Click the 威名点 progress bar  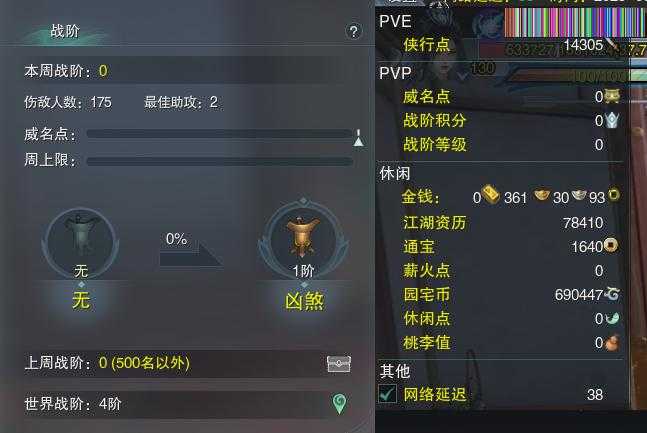click(x=220, y=134)
